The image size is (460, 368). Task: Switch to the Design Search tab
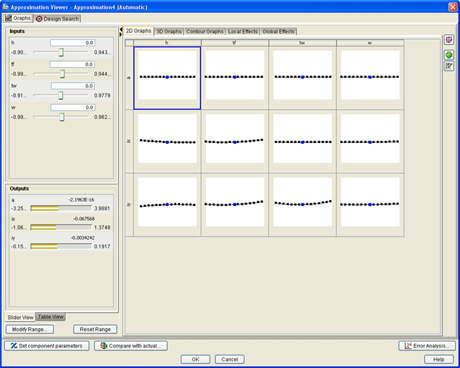pos(57,19)
